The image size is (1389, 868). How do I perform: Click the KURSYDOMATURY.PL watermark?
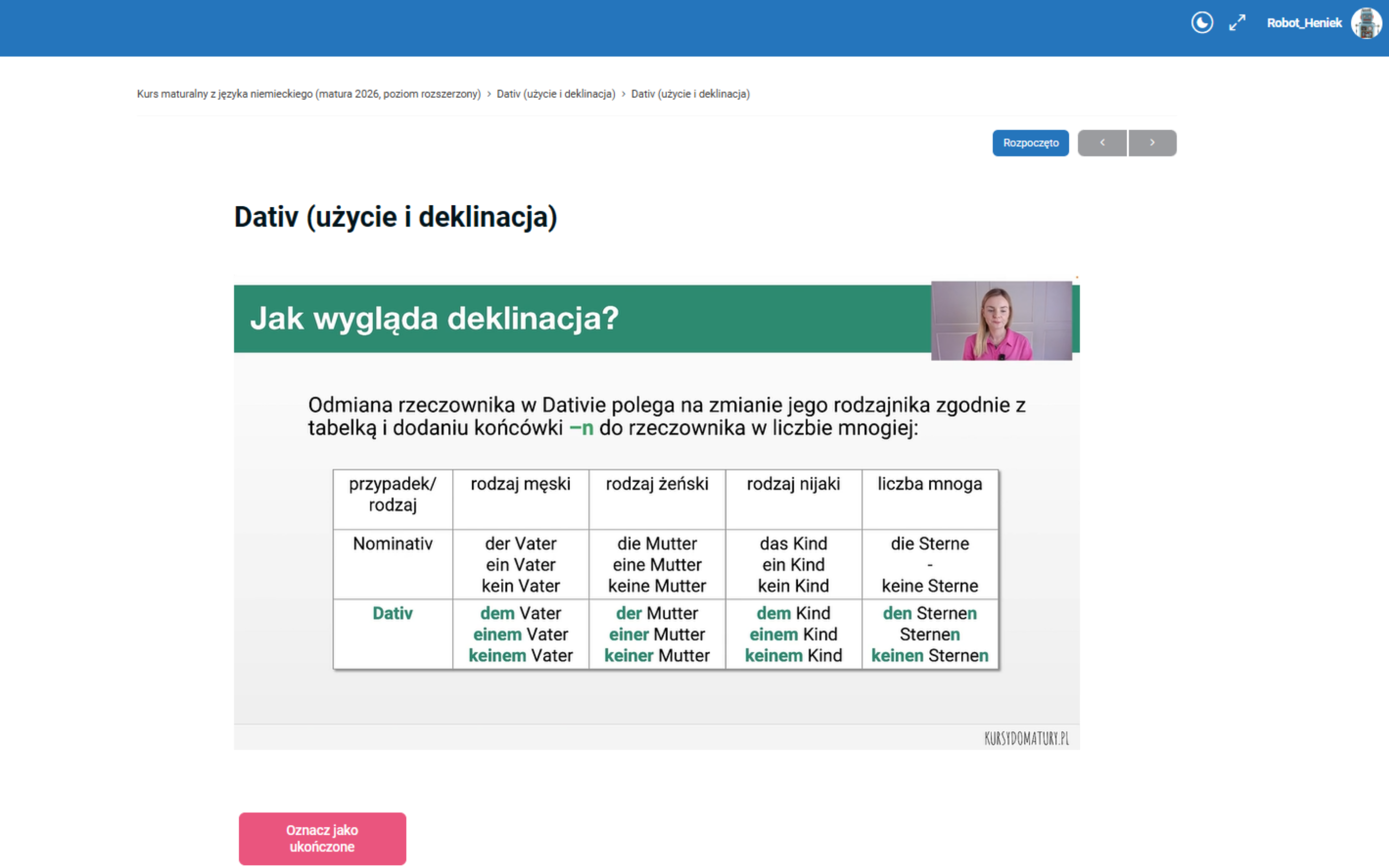point(1026,738)
